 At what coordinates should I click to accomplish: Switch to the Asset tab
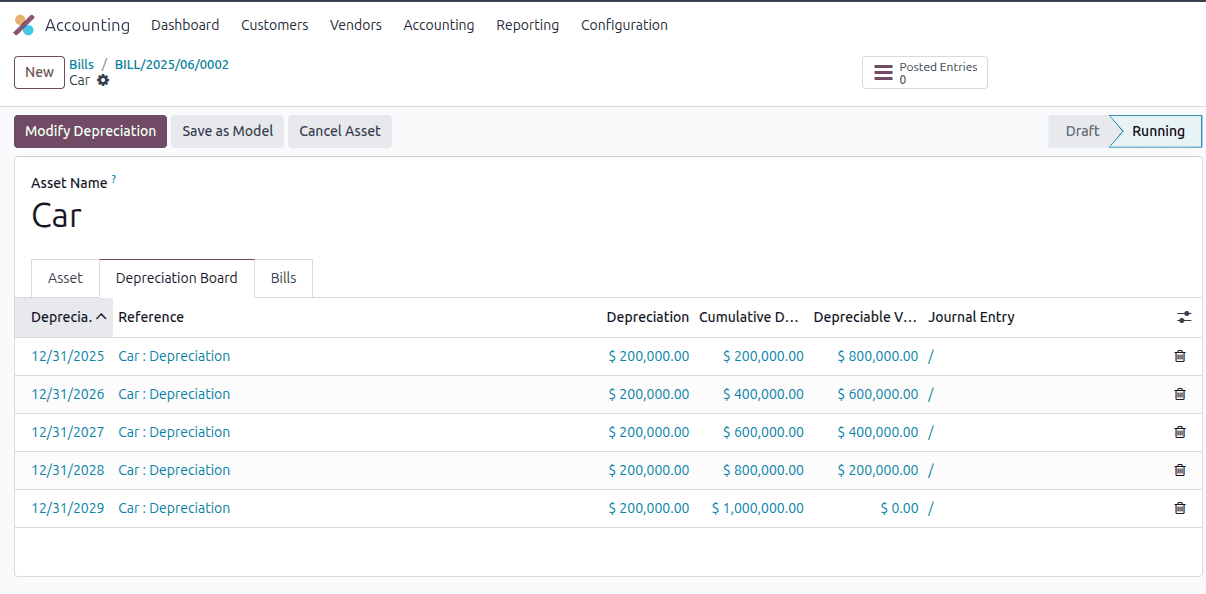tap(65, 278)
